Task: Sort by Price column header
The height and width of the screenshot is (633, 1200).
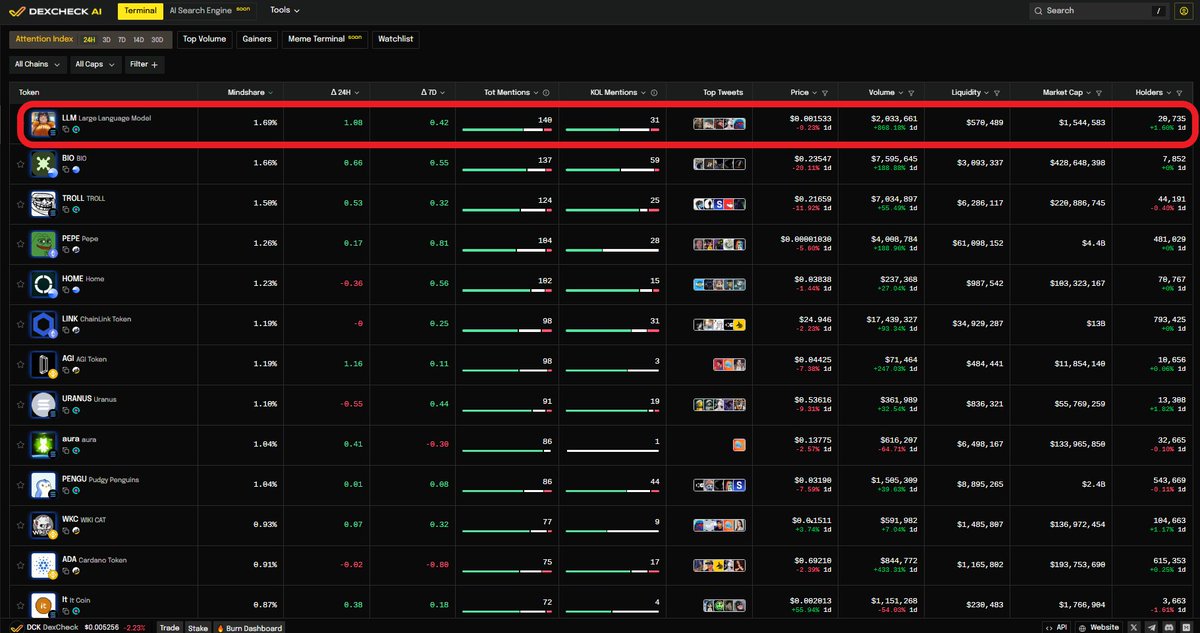Action: point(804,92)
